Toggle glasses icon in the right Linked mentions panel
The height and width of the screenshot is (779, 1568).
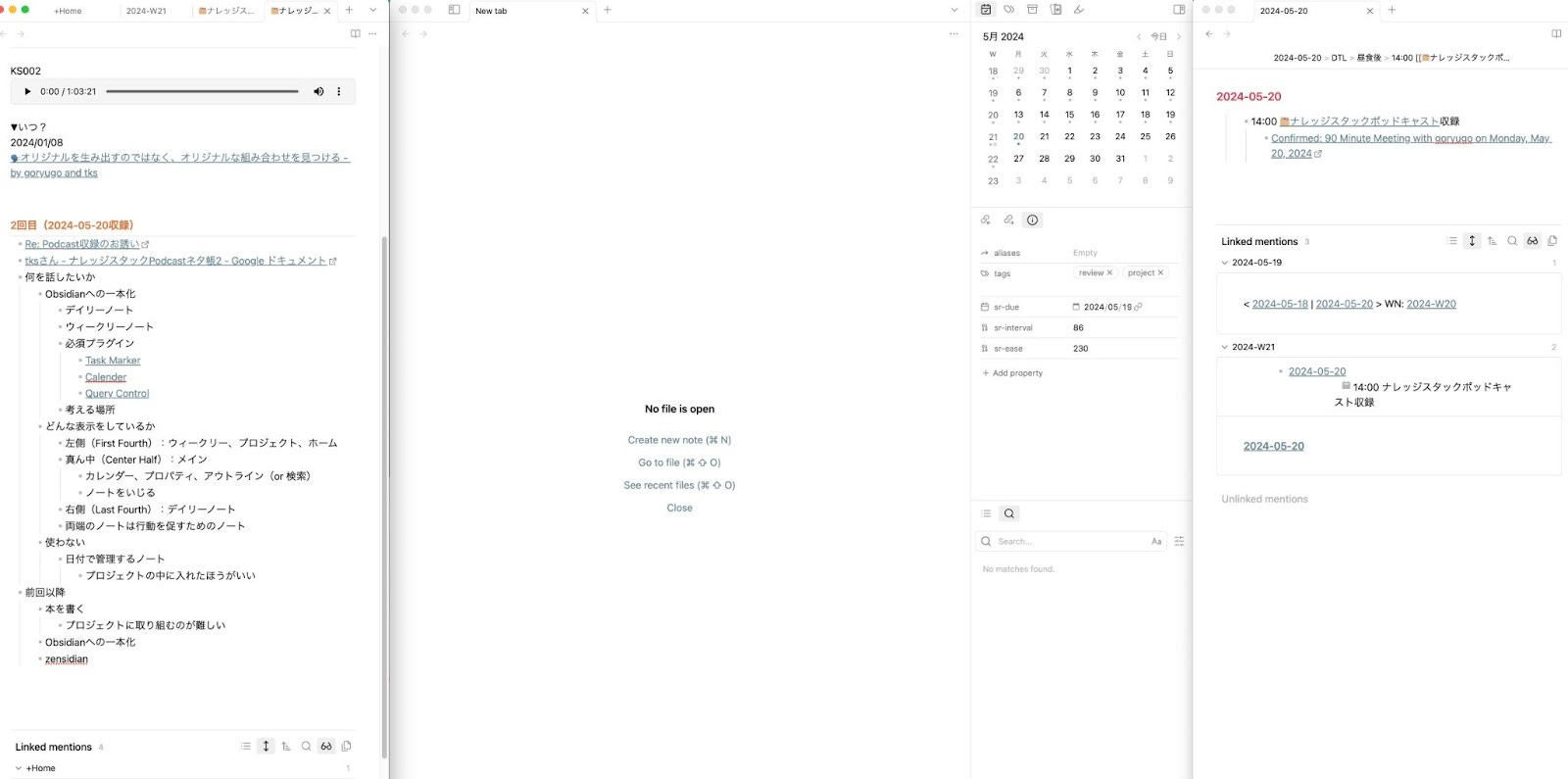click(x=1533, y=241)
